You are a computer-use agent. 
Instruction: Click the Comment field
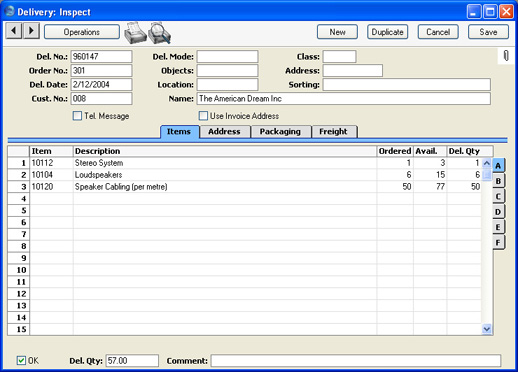(x=356, y=360)
